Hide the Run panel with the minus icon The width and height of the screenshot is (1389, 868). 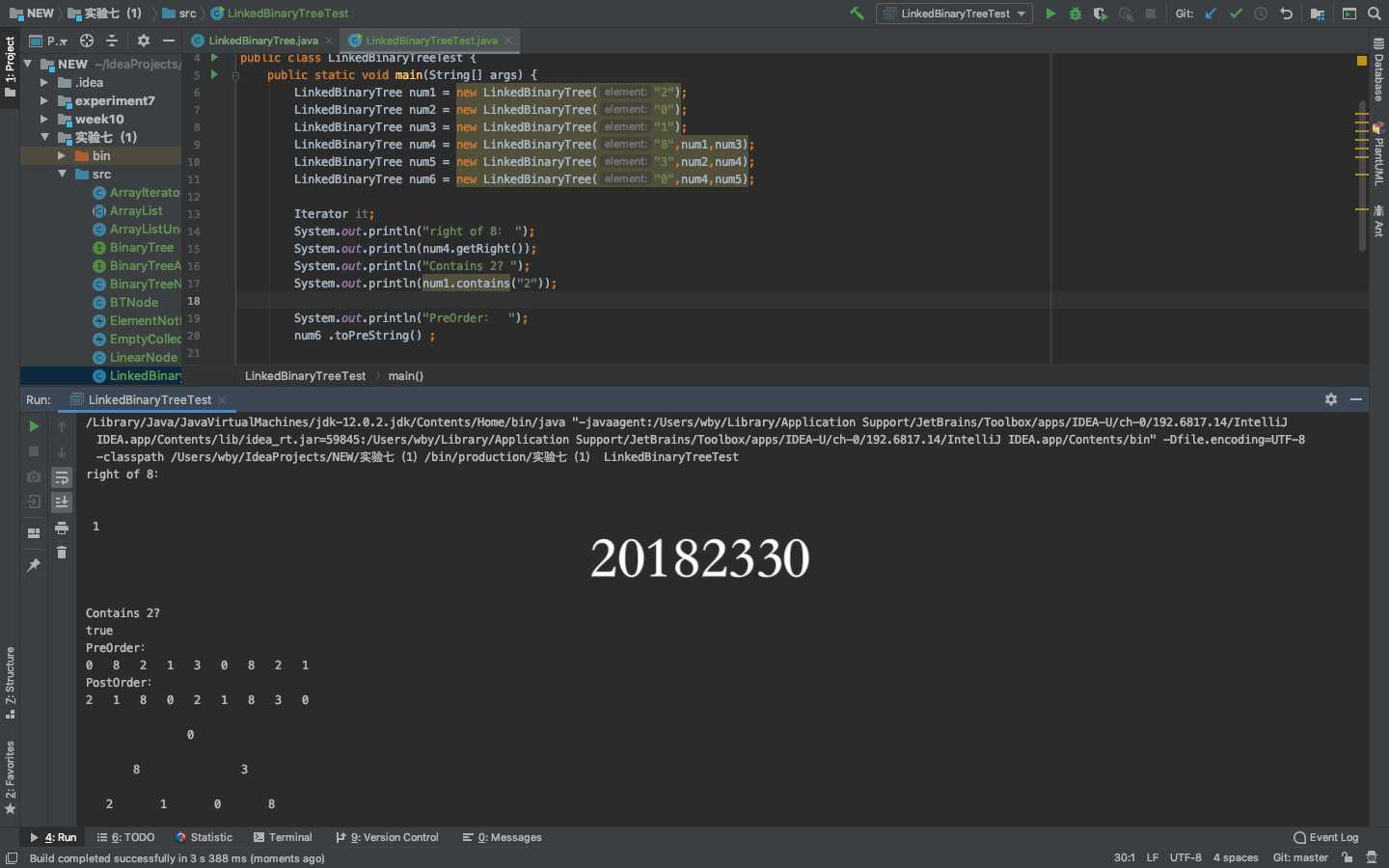(x=1356, y=399)
